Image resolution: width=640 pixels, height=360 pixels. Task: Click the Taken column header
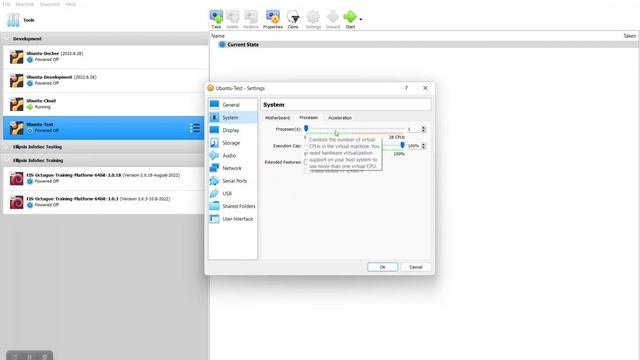pyautogui.click(x=629, y=36)
